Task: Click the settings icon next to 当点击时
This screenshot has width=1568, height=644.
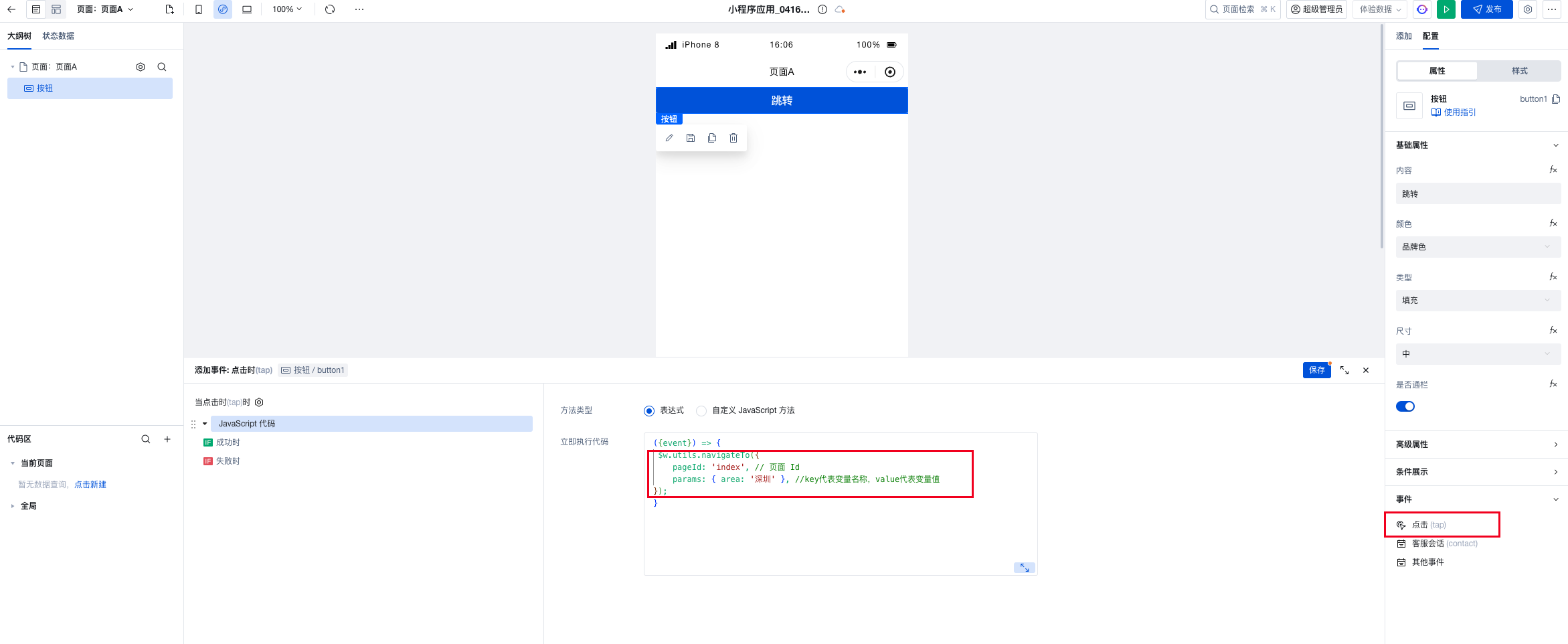Action: tap(259, 402)
